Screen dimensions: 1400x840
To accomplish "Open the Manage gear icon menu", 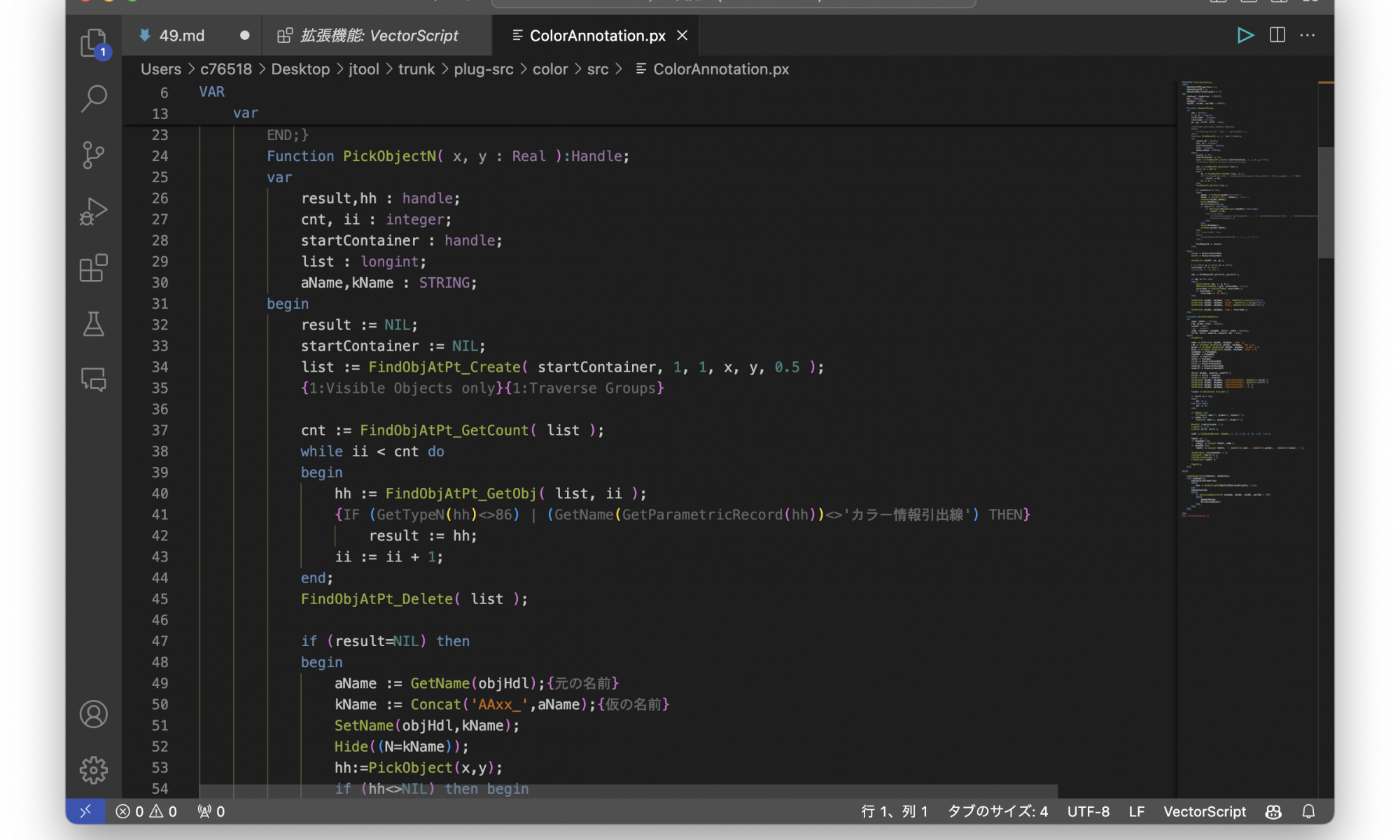I will point(93,770).
